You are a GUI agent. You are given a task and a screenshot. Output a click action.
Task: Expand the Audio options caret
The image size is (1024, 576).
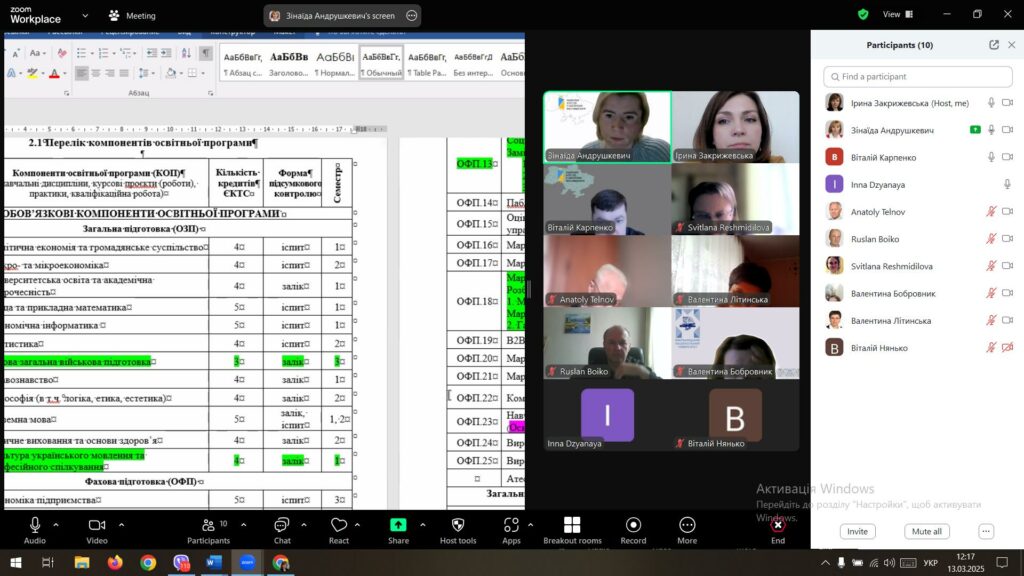pos(56,524)
